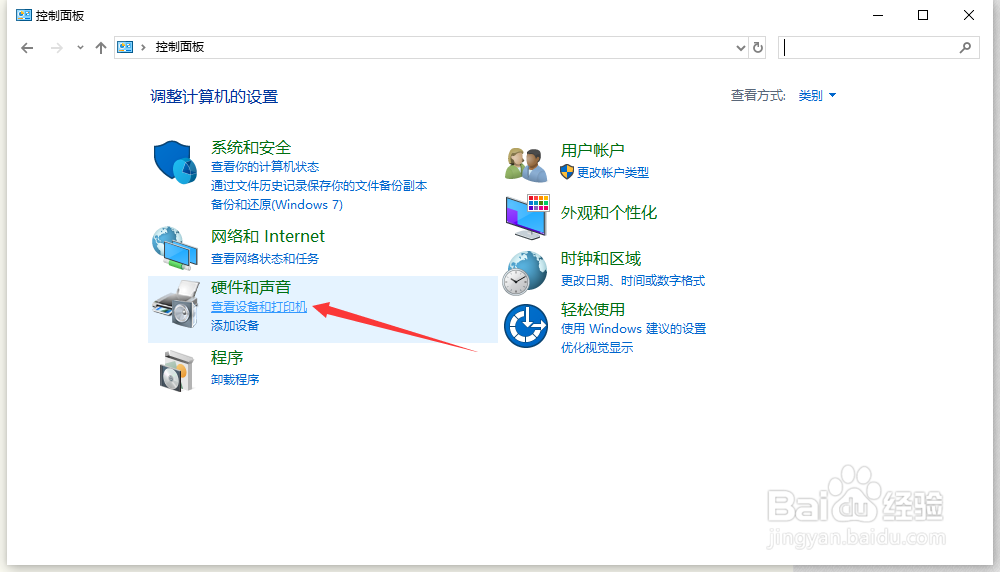This screenshot has height=572, width=1000.
Task: Click 使用 Windows 建议的设置 link
Action: tap(633, 328)
